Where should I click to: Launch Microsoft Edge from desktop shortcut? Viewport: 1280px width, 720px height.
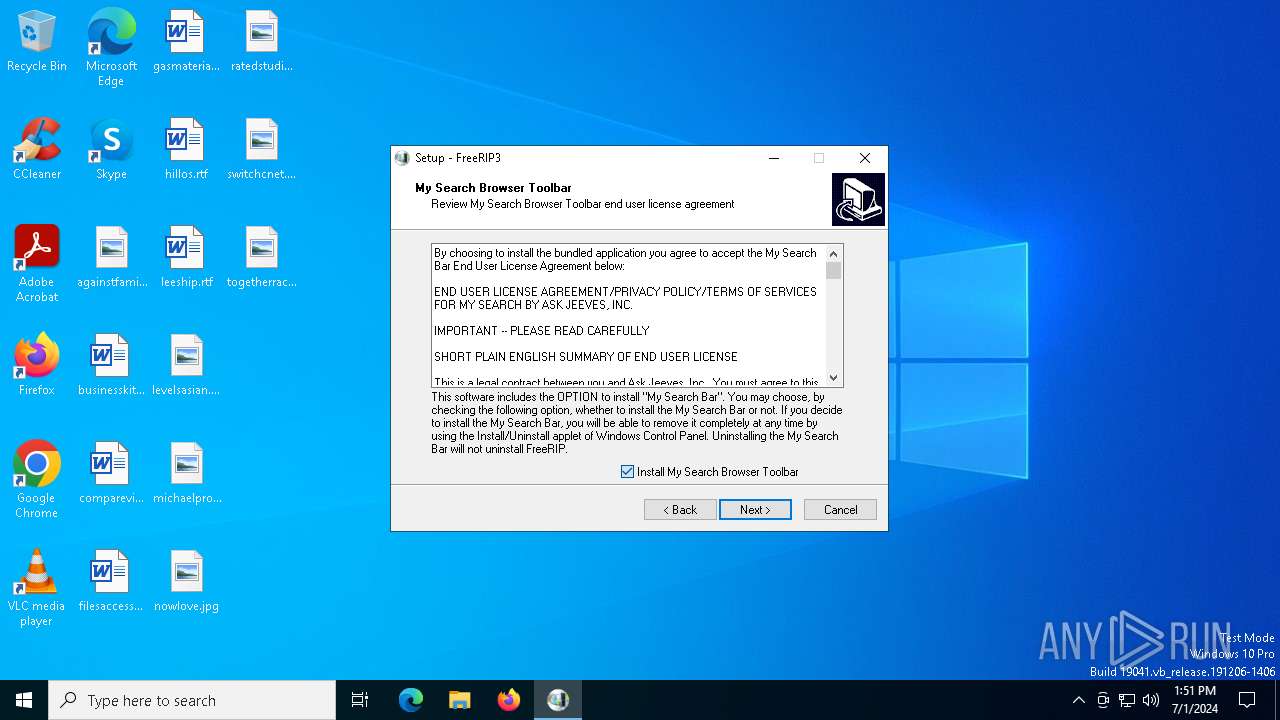click(111, 48)
